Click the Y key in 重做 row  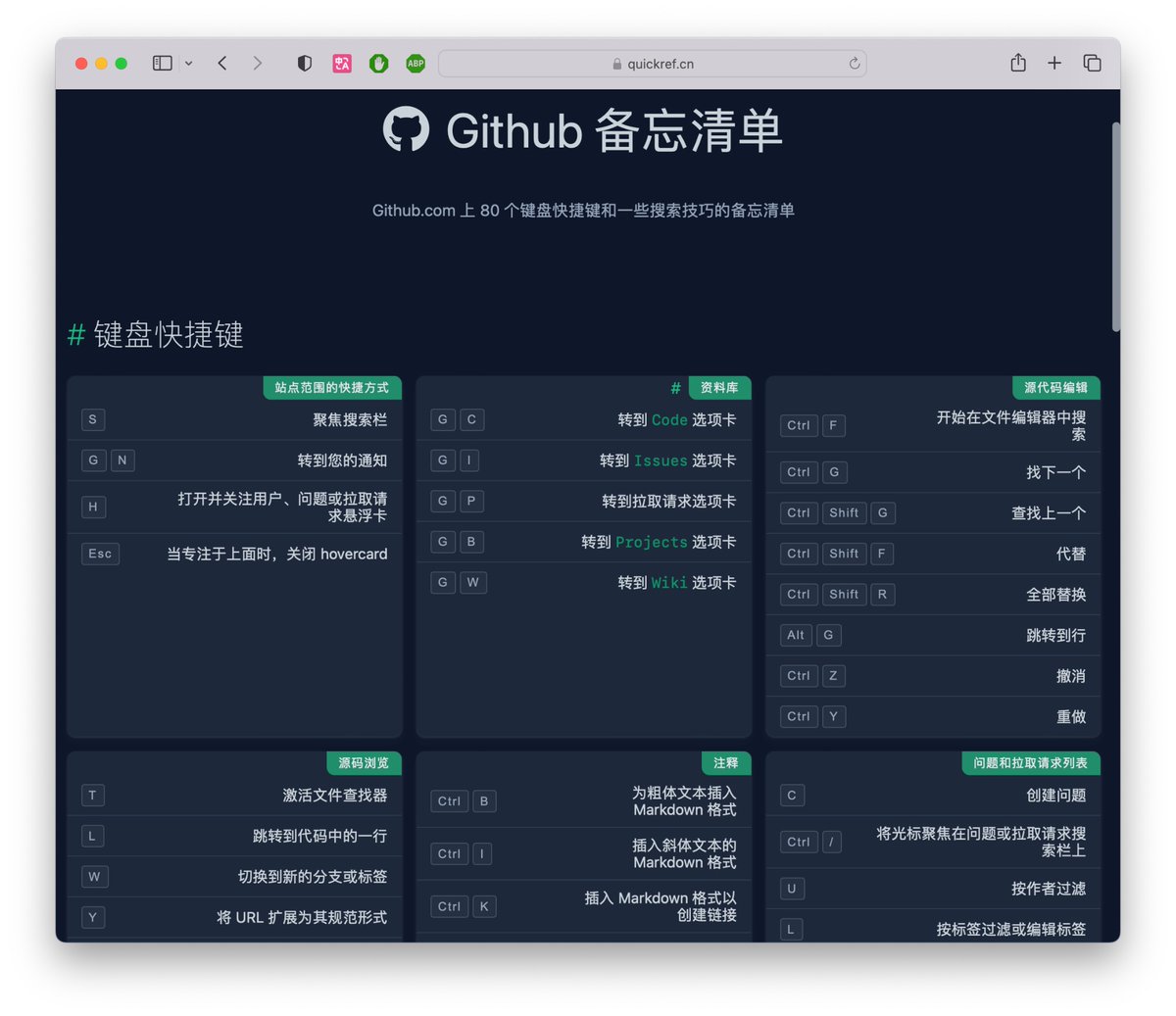coord(834,716)
